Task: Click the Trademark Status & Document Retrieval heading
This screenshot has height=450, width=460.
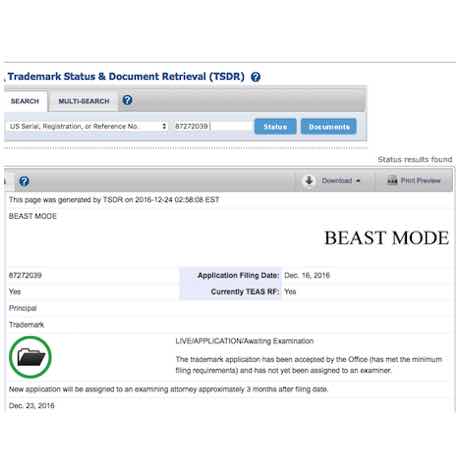Action: click(126, 76)
